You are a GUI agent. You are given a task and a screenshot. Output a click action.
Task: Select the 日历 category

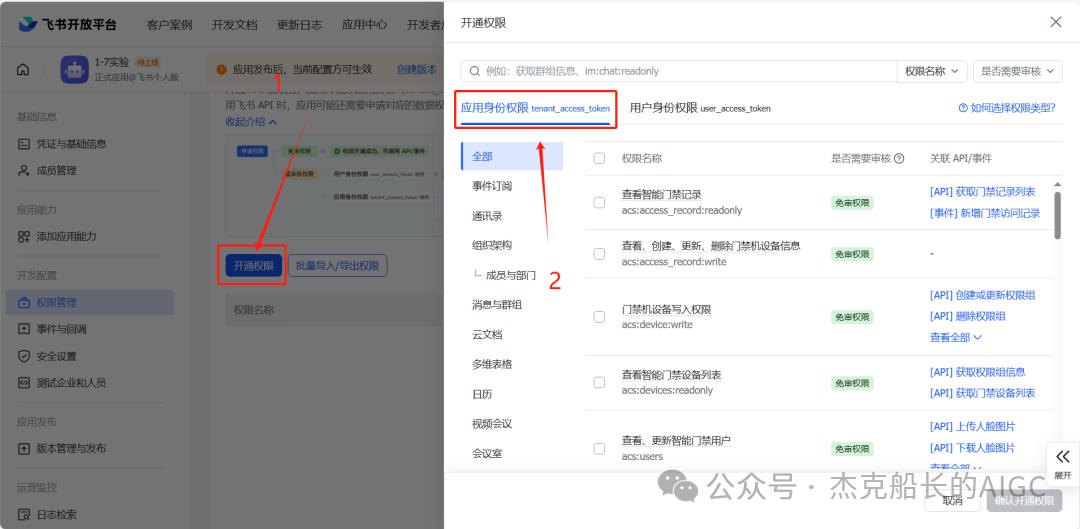coord(482,395)
